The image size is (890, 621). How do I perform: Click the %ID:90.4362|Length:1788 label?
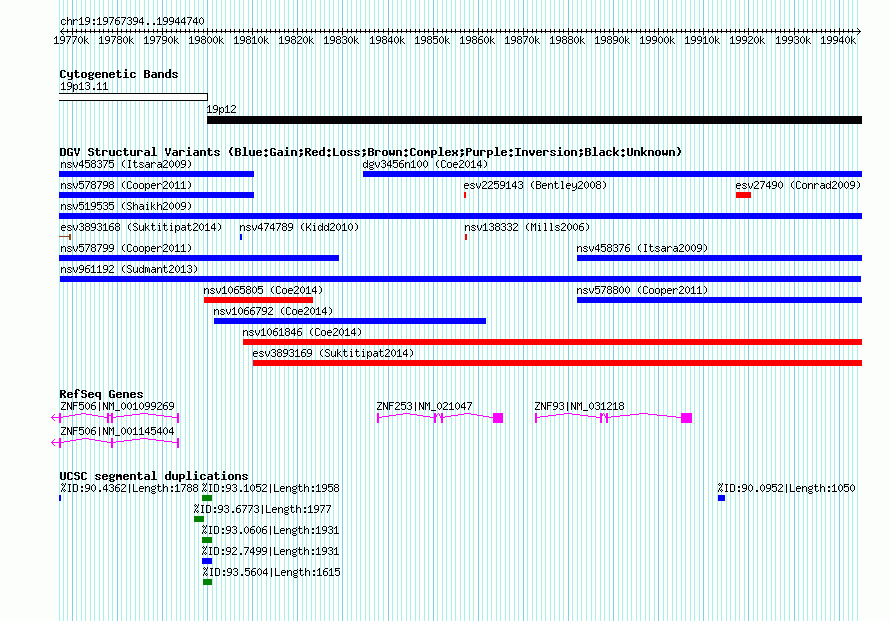tap(129, 488)
